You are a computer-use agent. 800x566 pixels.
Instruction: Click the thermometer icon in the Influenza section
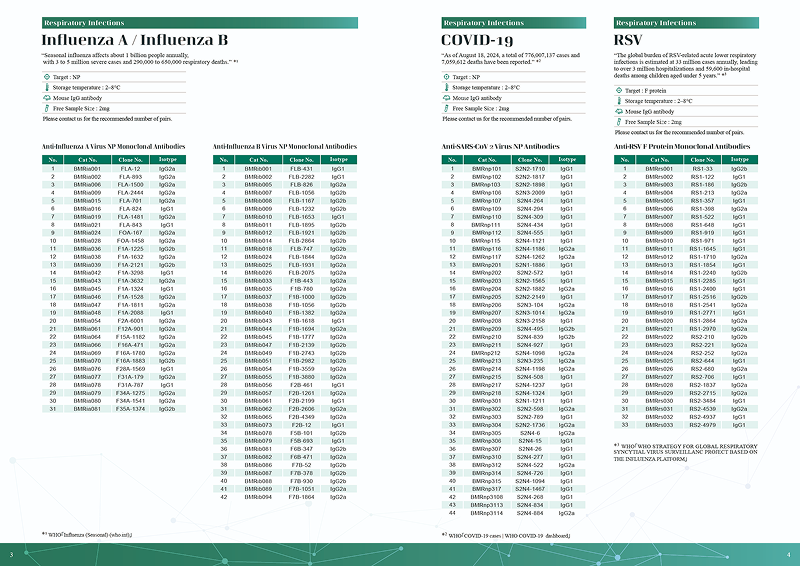tap(47, 87)
